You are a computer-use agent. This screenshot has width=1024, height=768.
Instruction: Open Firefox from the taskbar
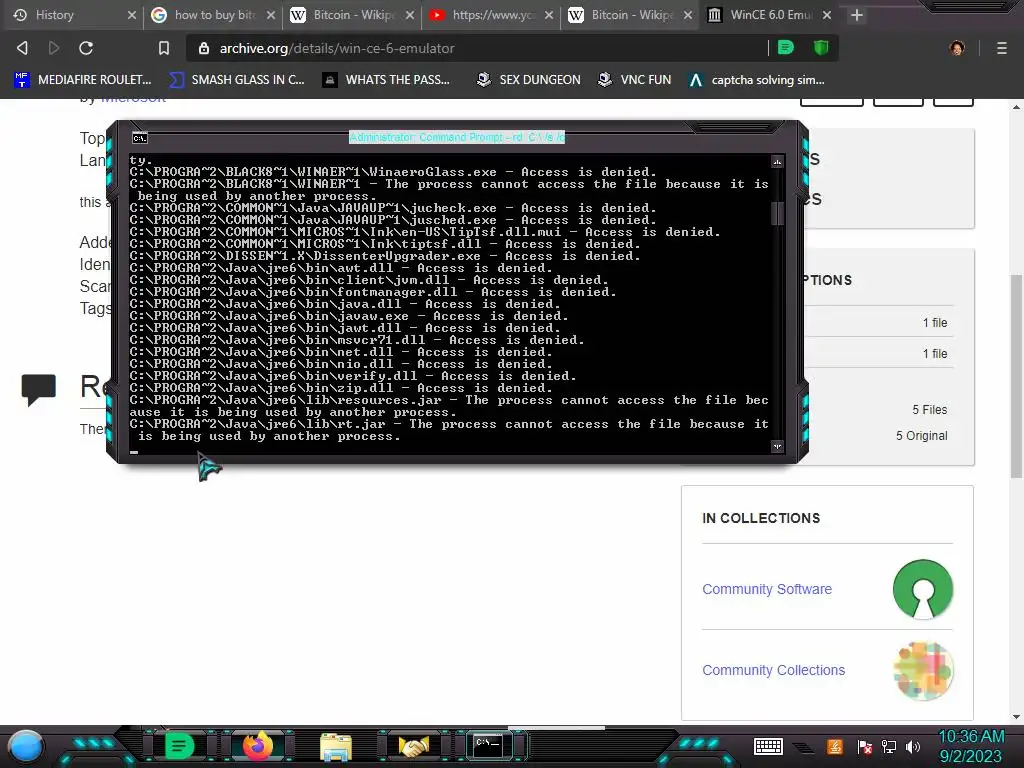pyautogui.click(x=257, y=746)
